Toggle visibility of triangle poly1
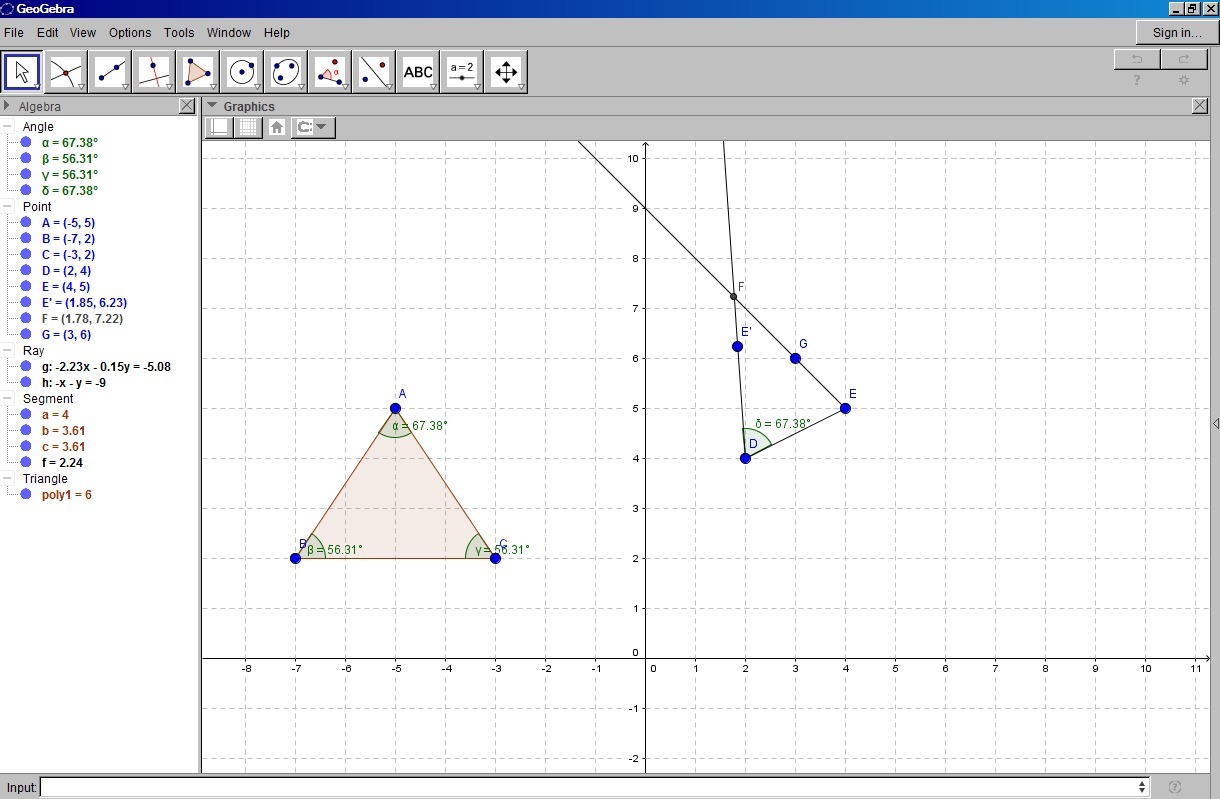Image resolution: width=1220 pixels, height=799 pixels. click(x=27, y=495)
